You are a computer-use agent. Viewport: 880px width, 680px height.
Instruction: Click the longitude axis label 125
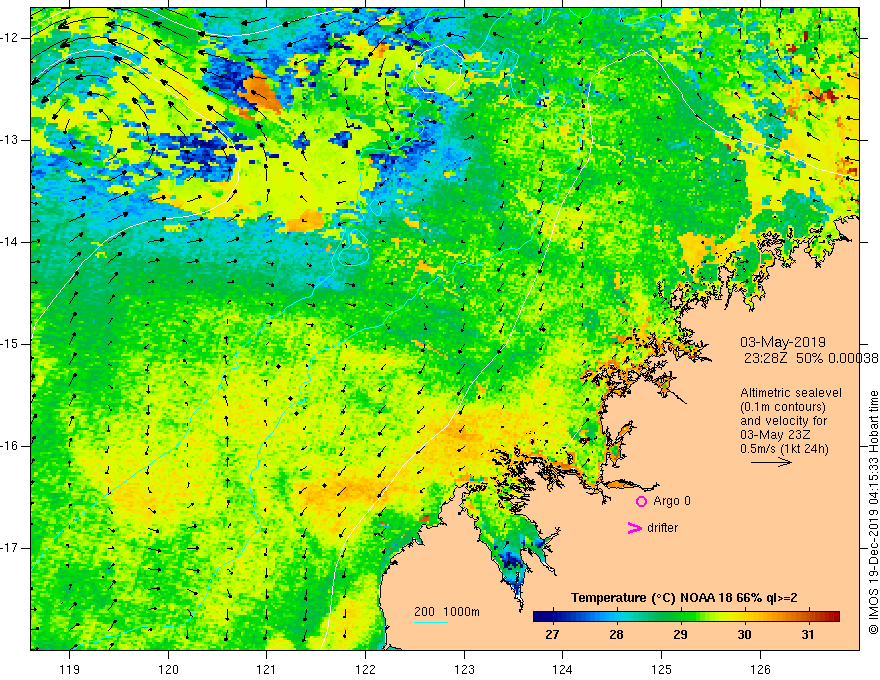pyautogui.click(x=662, y=669)
